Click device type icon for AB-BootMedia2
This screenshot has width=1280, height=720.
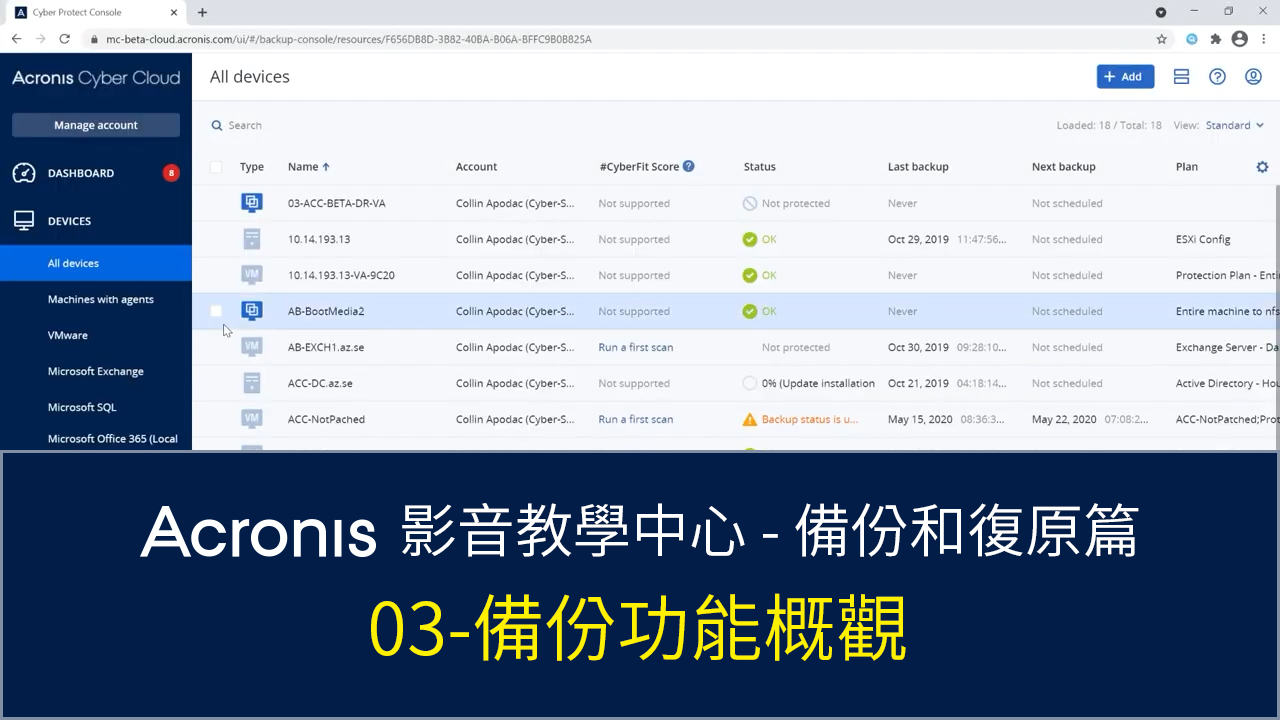tap(252, 311)
